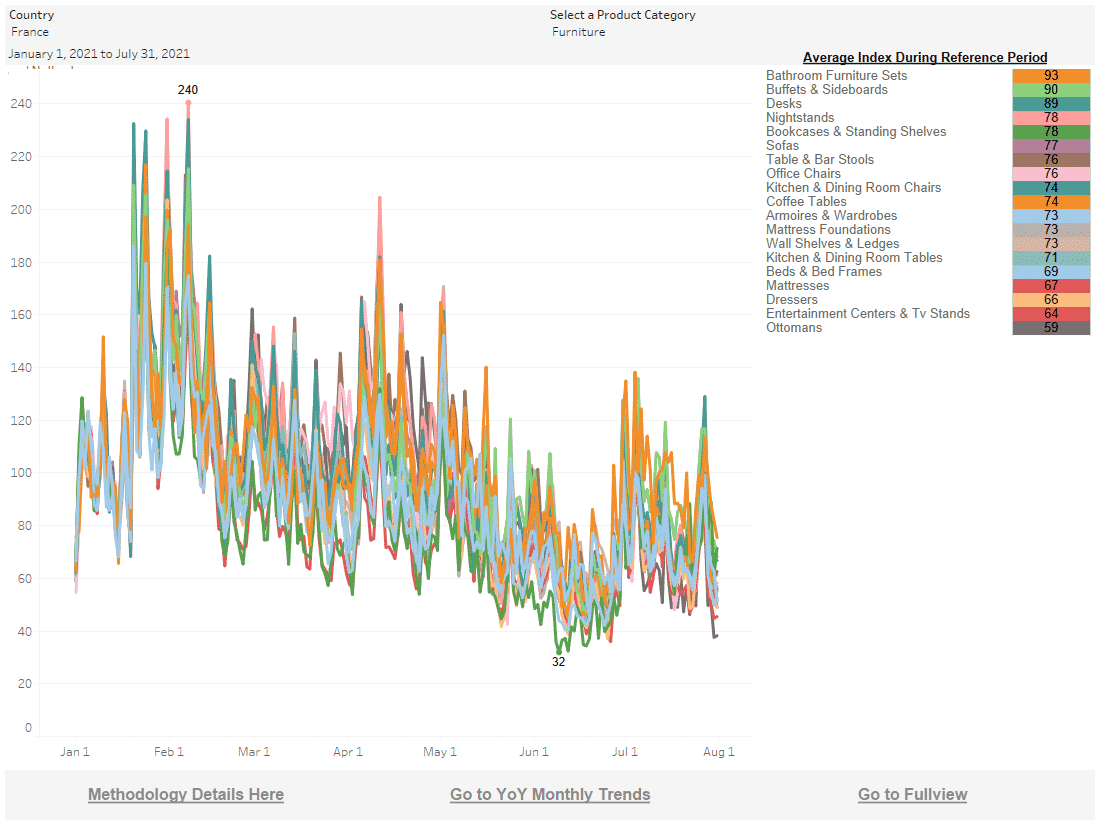Image resolution: width=1100 pixels, height=826 pixels.
Task: Click Entertainment Centers & Tv Stands entry
Action: (867, 314)
